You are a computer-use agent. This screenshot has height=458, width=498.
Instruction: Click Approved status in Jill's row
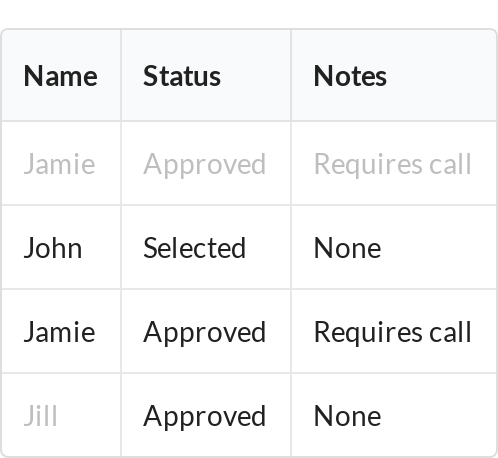[206, 415]
